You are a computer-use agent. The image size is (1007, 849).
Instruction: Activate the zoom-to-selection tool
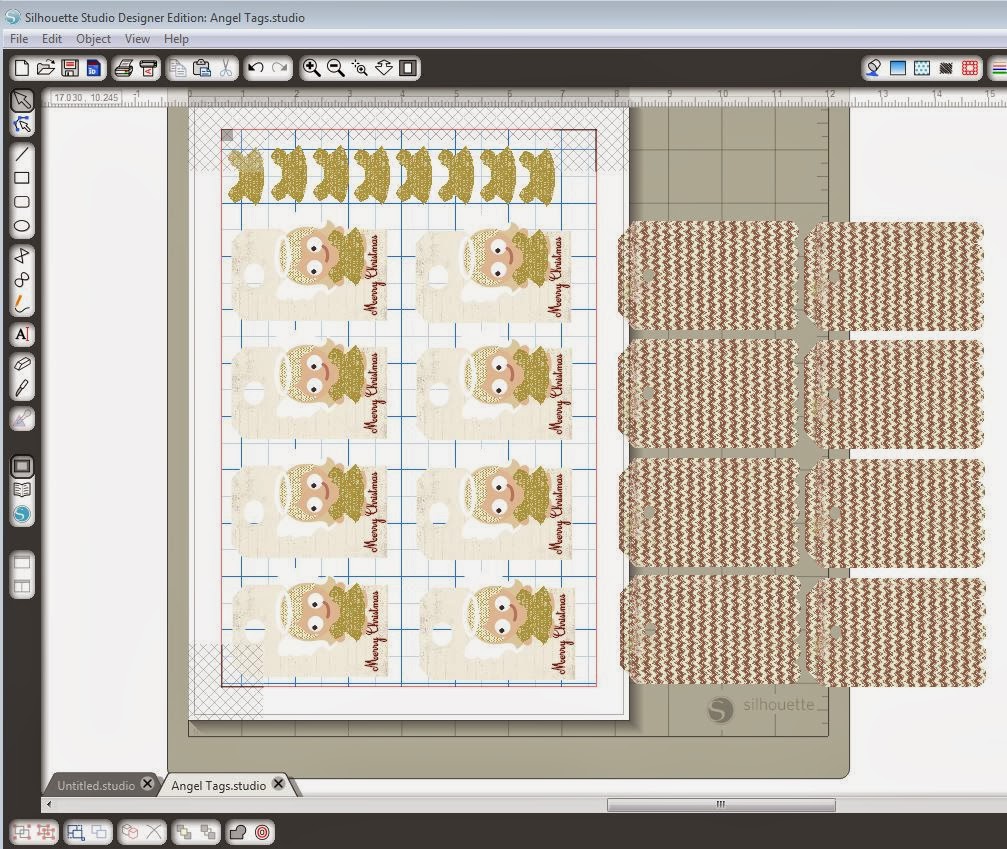tap(360, 68)
